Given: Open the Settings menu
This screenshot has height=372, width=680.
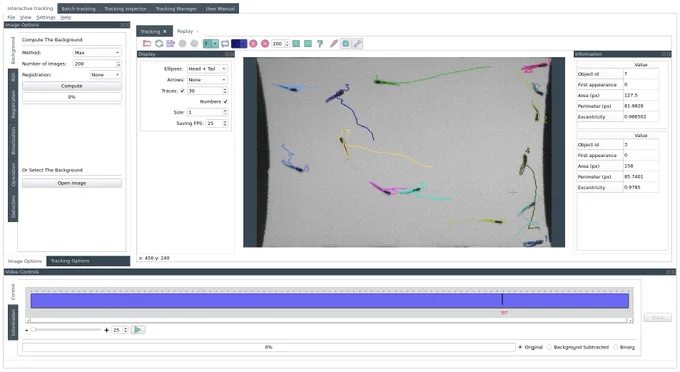Looking at the screenshot, I should click(x=46, y=17).
